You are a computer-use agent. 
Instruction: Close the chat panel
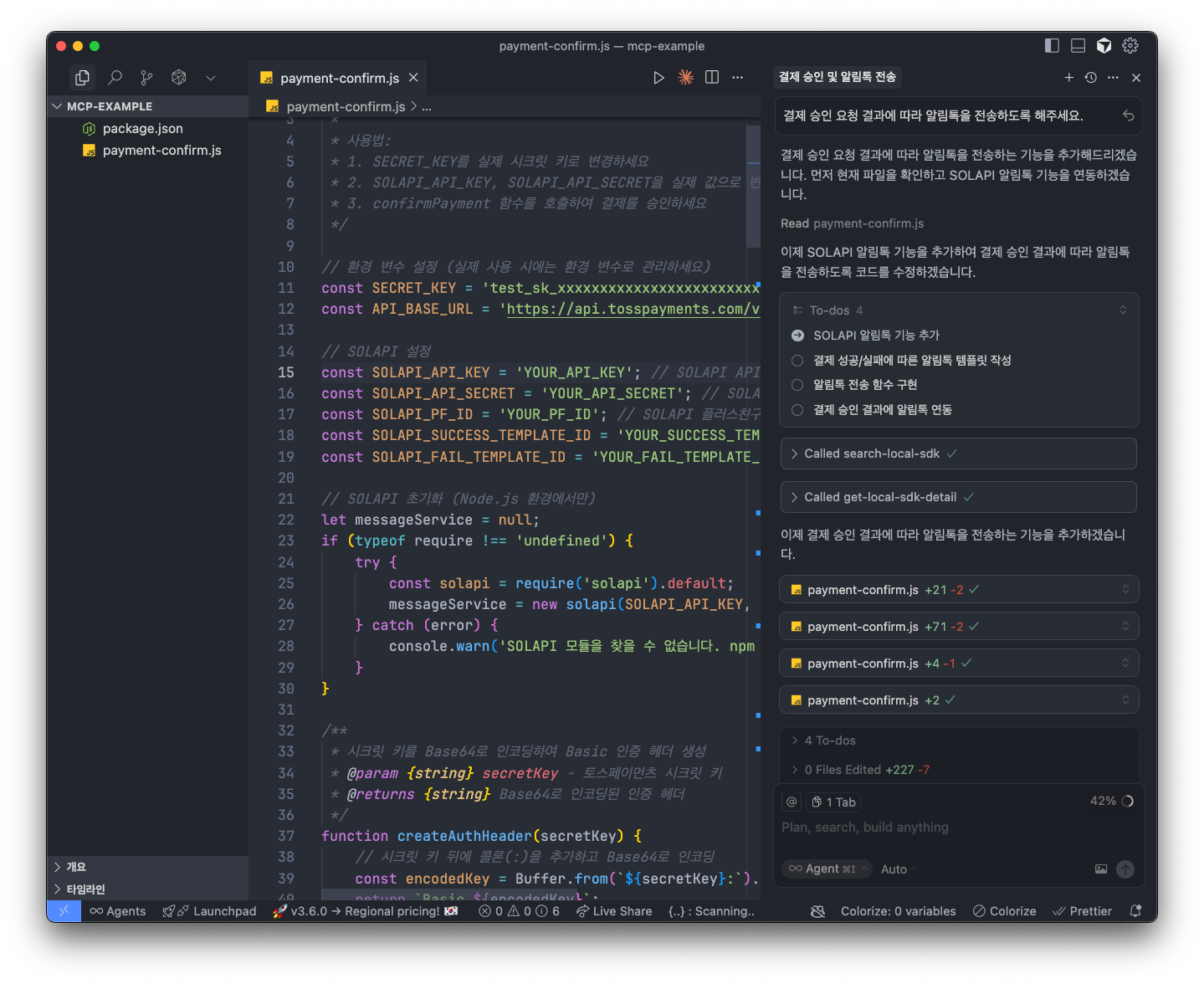1136,78
